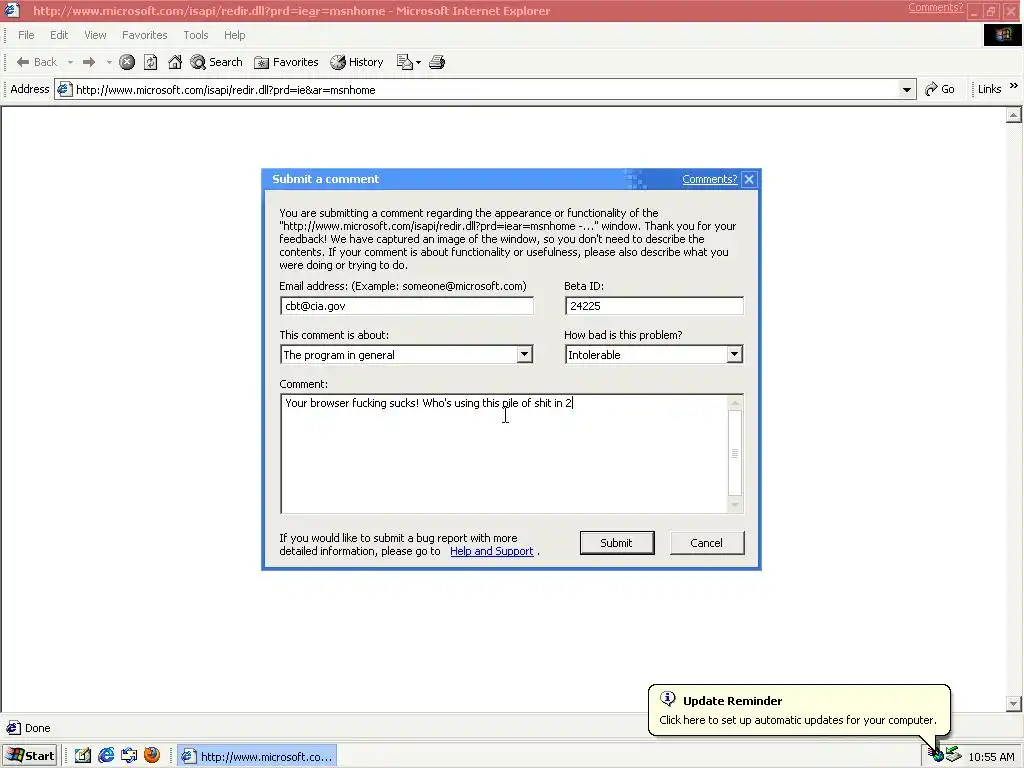This screenshot has height=768, width=1024.
Task: Close the Submit a comment dialog
Action: pos(749,179)
